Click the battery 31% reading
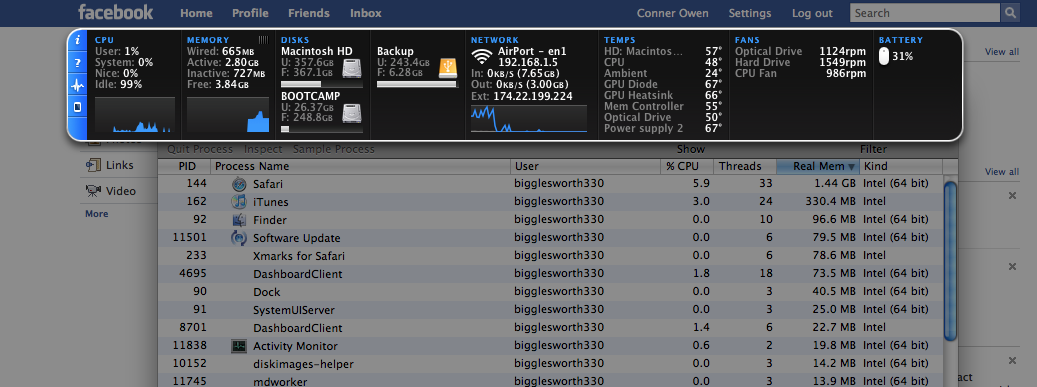This screenshot has height=387, width=1037. tap(902, 57)
